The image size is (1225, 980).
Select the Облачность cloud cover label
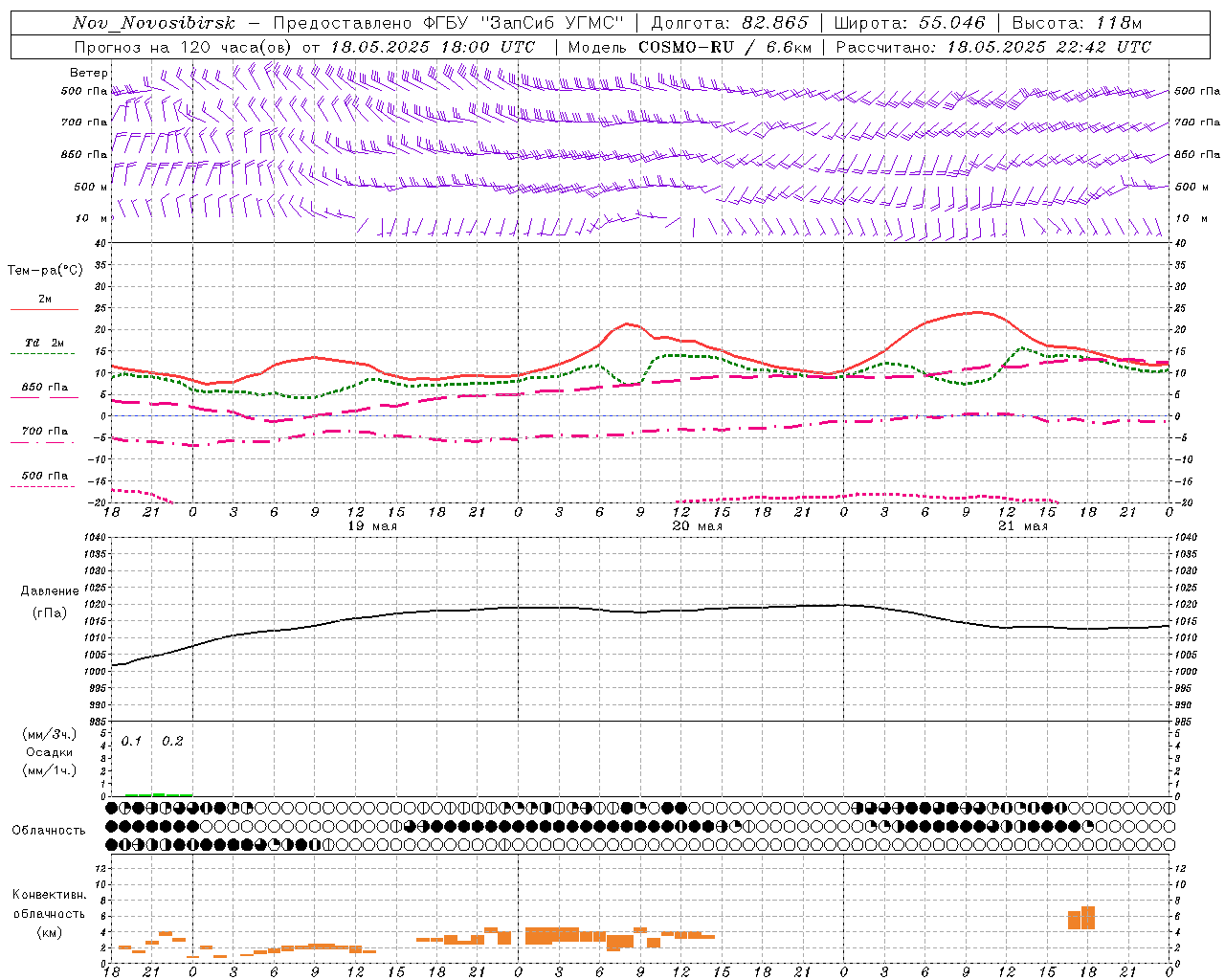pos(49,831)
